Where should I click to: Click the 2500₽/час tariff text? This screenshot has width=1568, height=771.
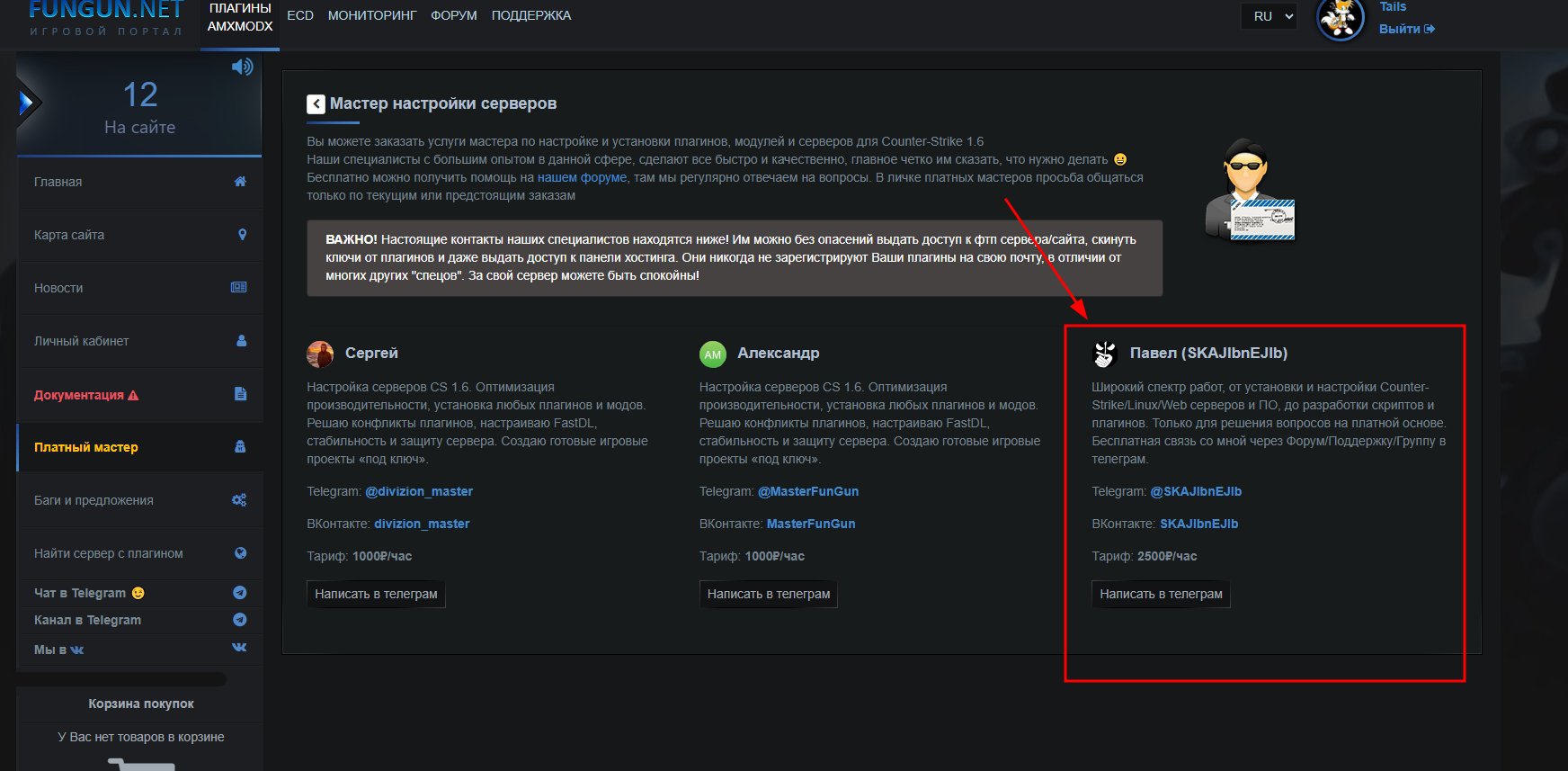pos(1167,556)
